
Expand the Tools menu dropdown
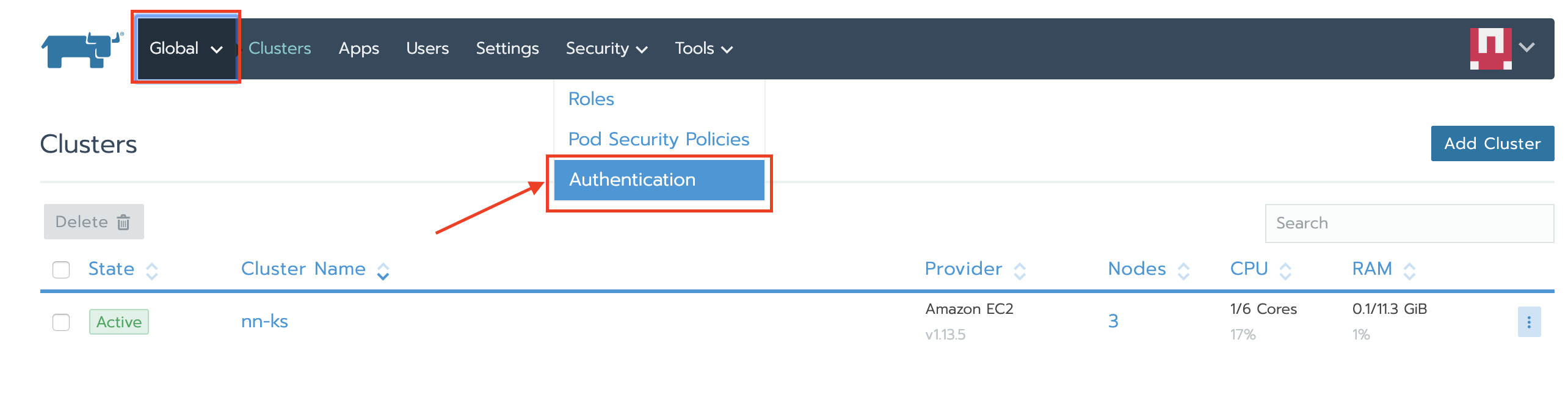[x=703, y=48]
